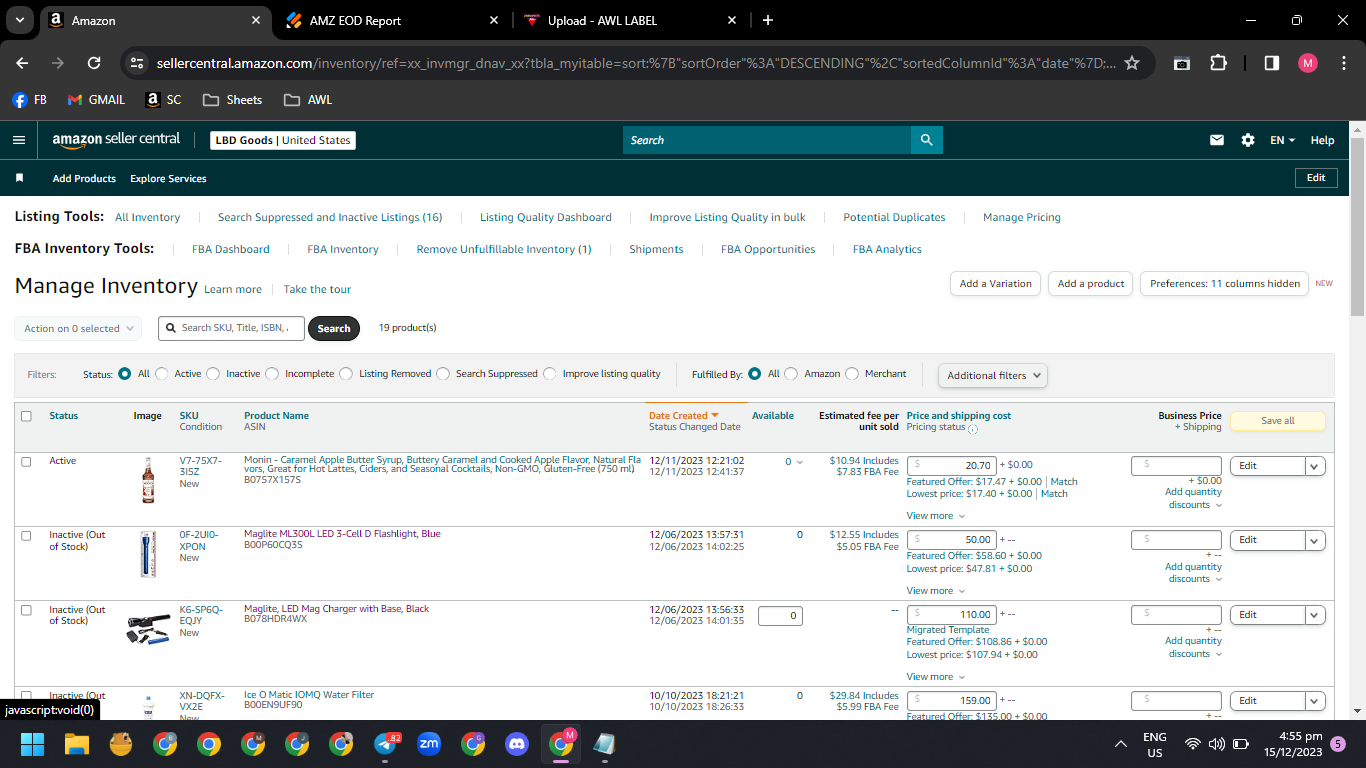1366x768 pixels.
Task: Go to Manage Pricing
Action: click(x=1022, y=217)
